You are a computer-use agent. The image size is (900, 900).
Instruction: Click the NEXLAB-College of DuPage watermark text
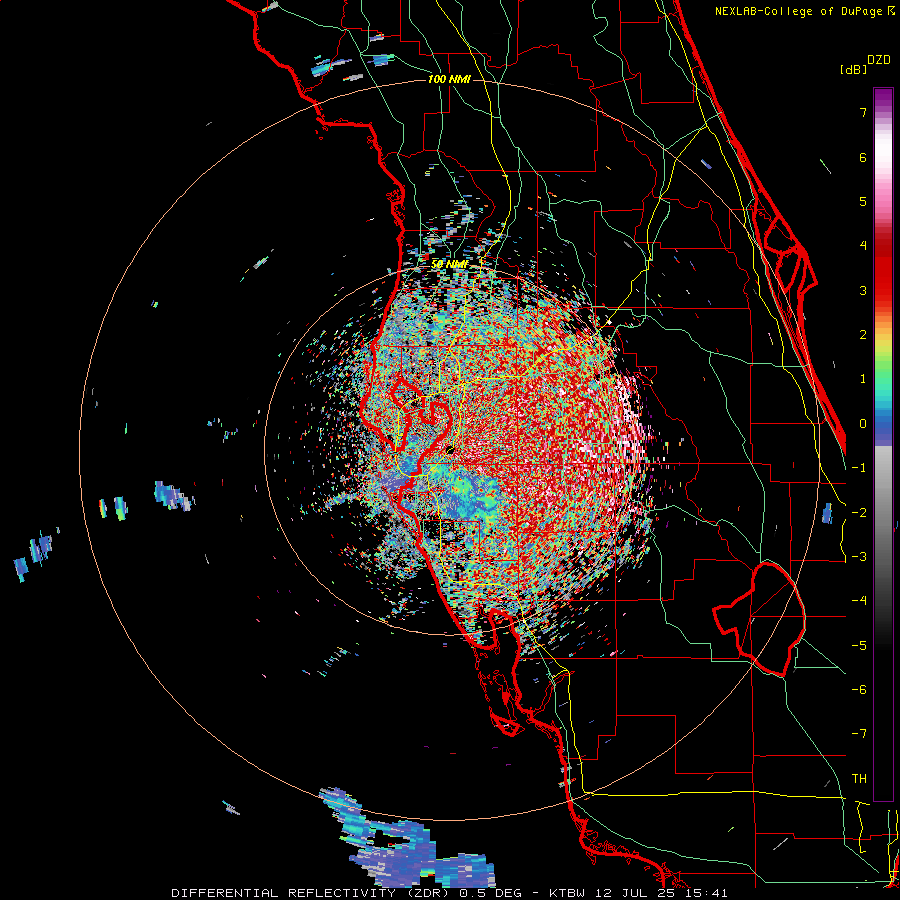click(805, 11)
